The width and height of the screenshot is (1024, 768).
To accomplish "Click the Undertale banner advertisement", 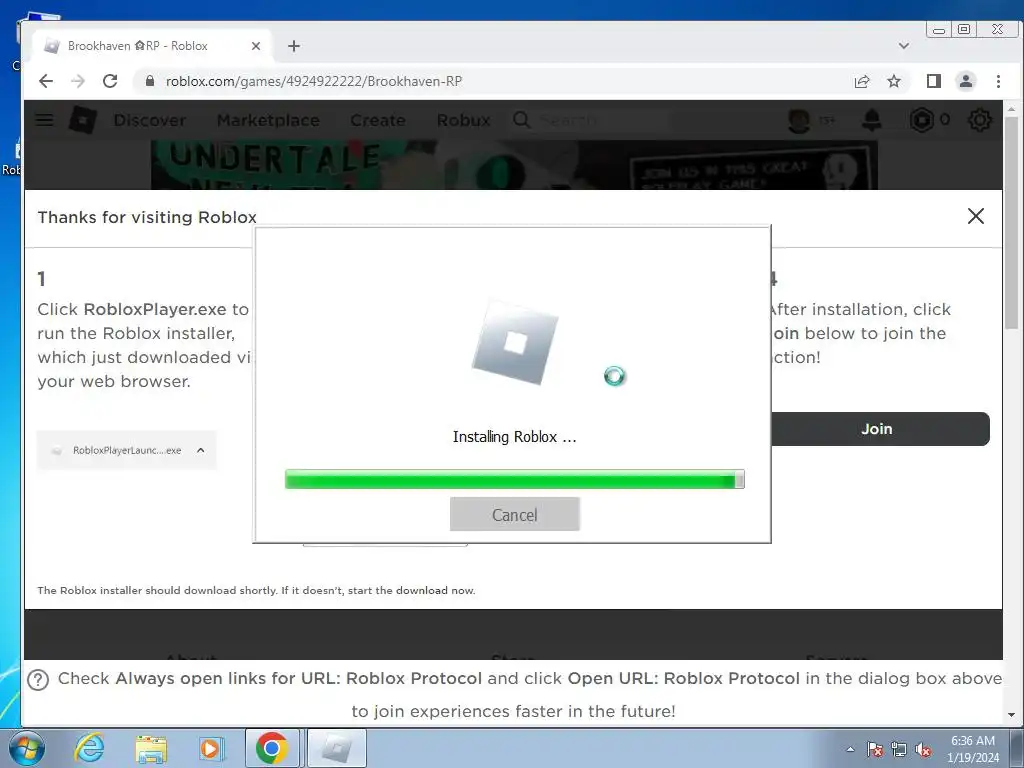I will point(514,165).
